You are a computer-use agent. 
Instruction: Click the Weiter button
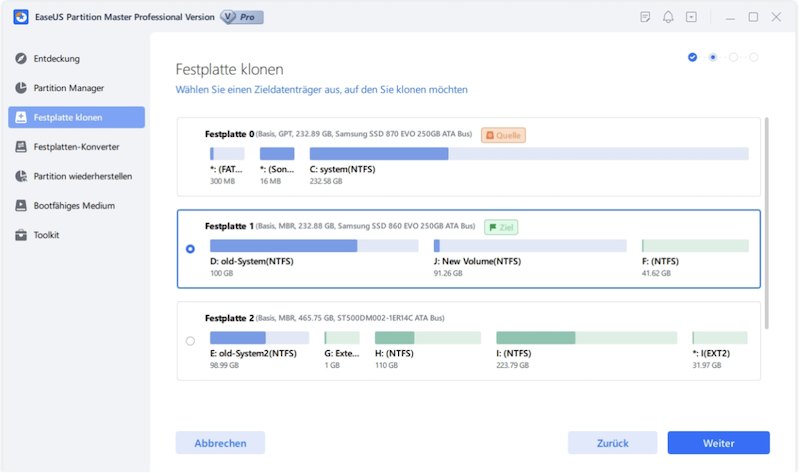(718, 443)
